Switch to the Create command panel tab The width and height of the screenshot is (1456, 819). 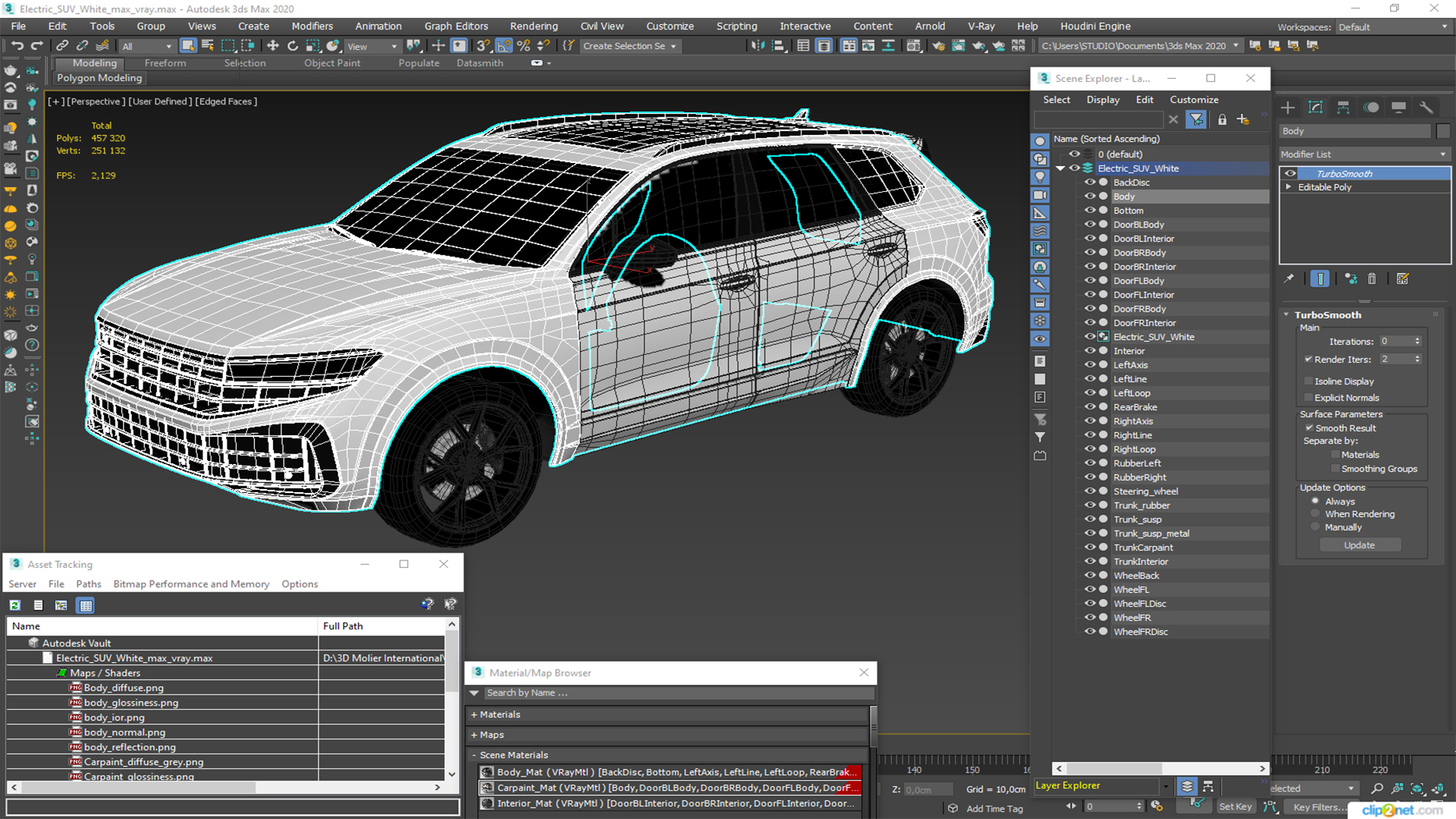tap(1288, 108)
